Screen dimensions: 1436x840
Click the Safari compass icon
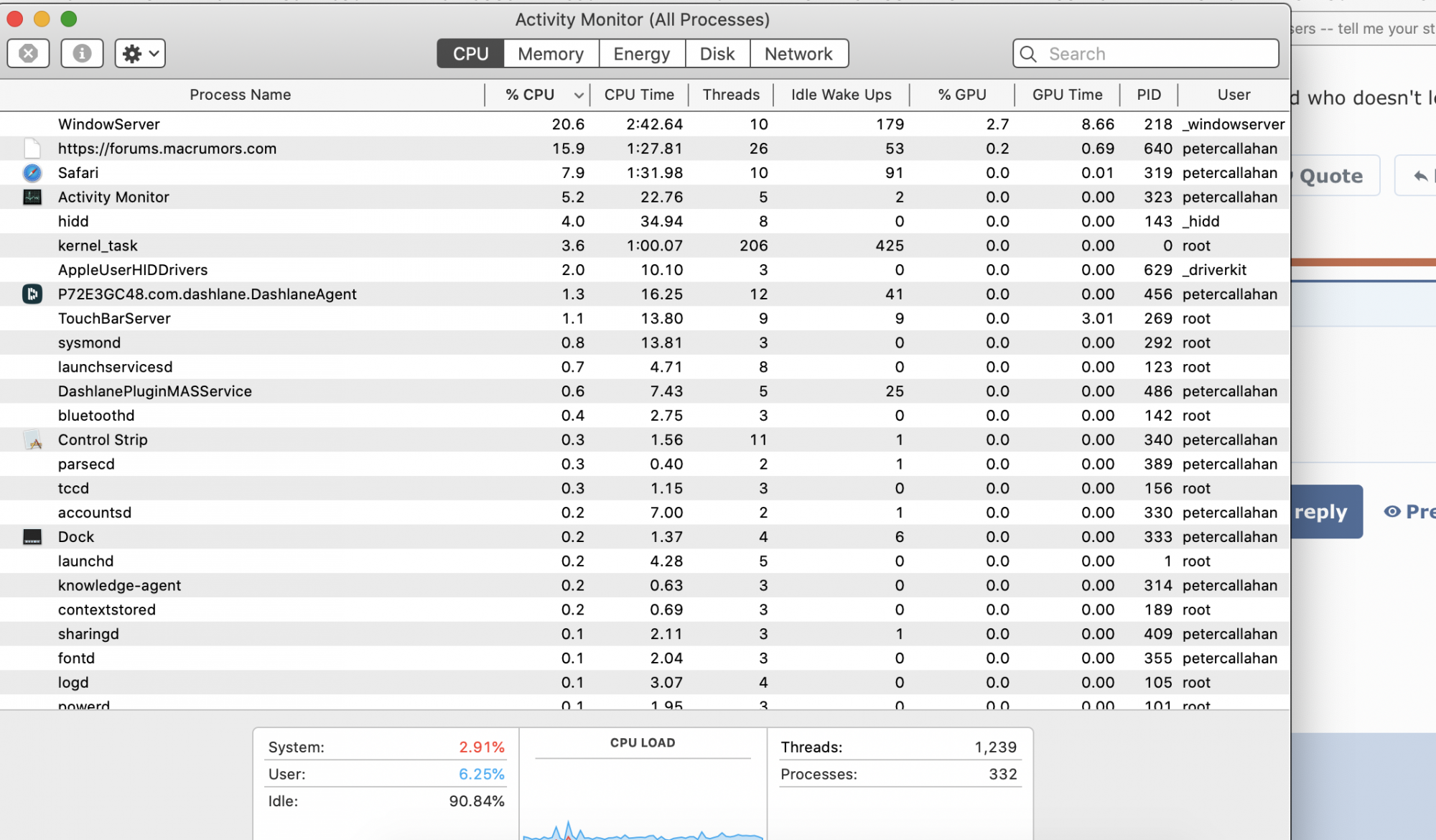pyautogui.click(x=32, y=173)
